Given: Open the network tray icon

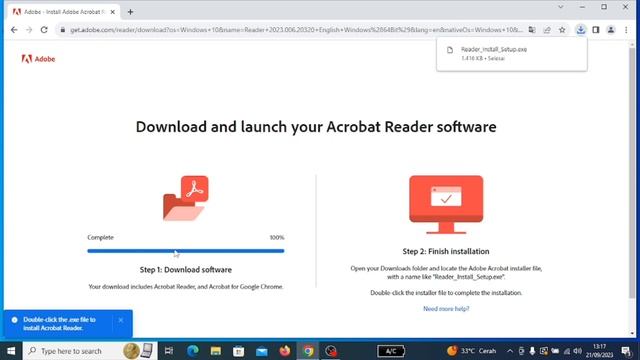Looking at the screenshot, I should pyautogui.click(x=567, y=351).
